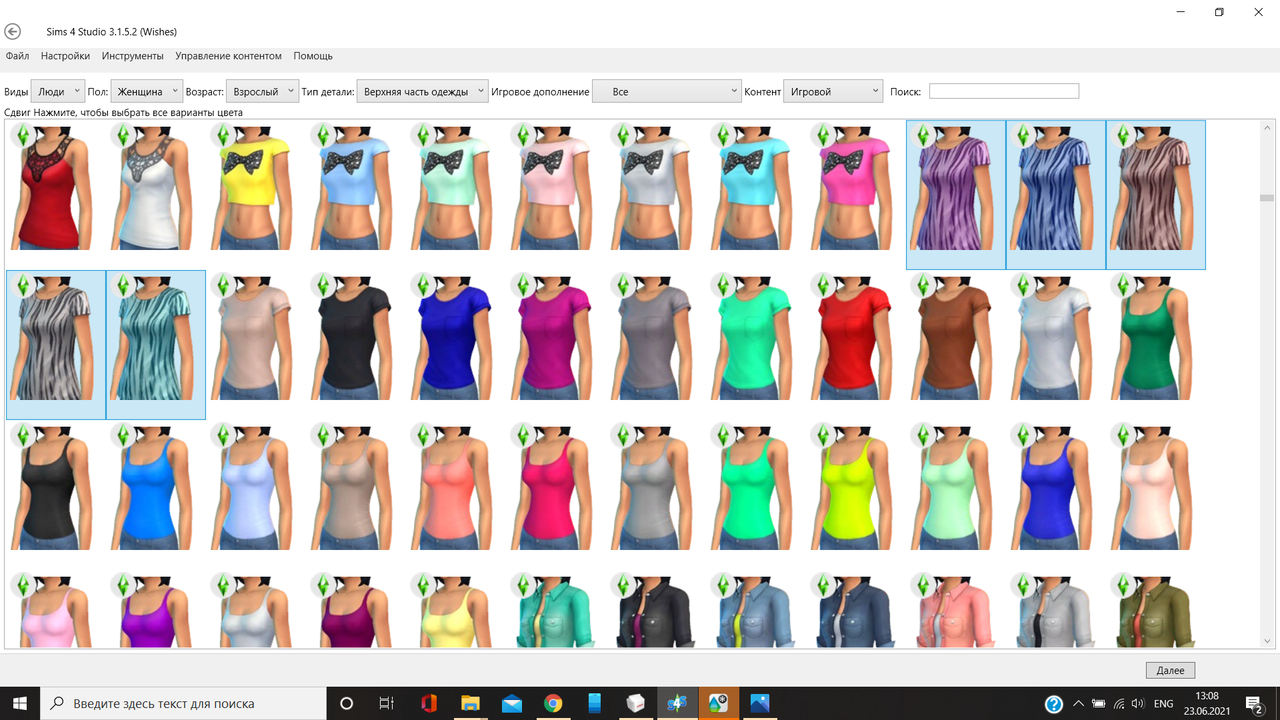
Task: Open the Mail app from taskbar
Action: click(x=512, y=703)
